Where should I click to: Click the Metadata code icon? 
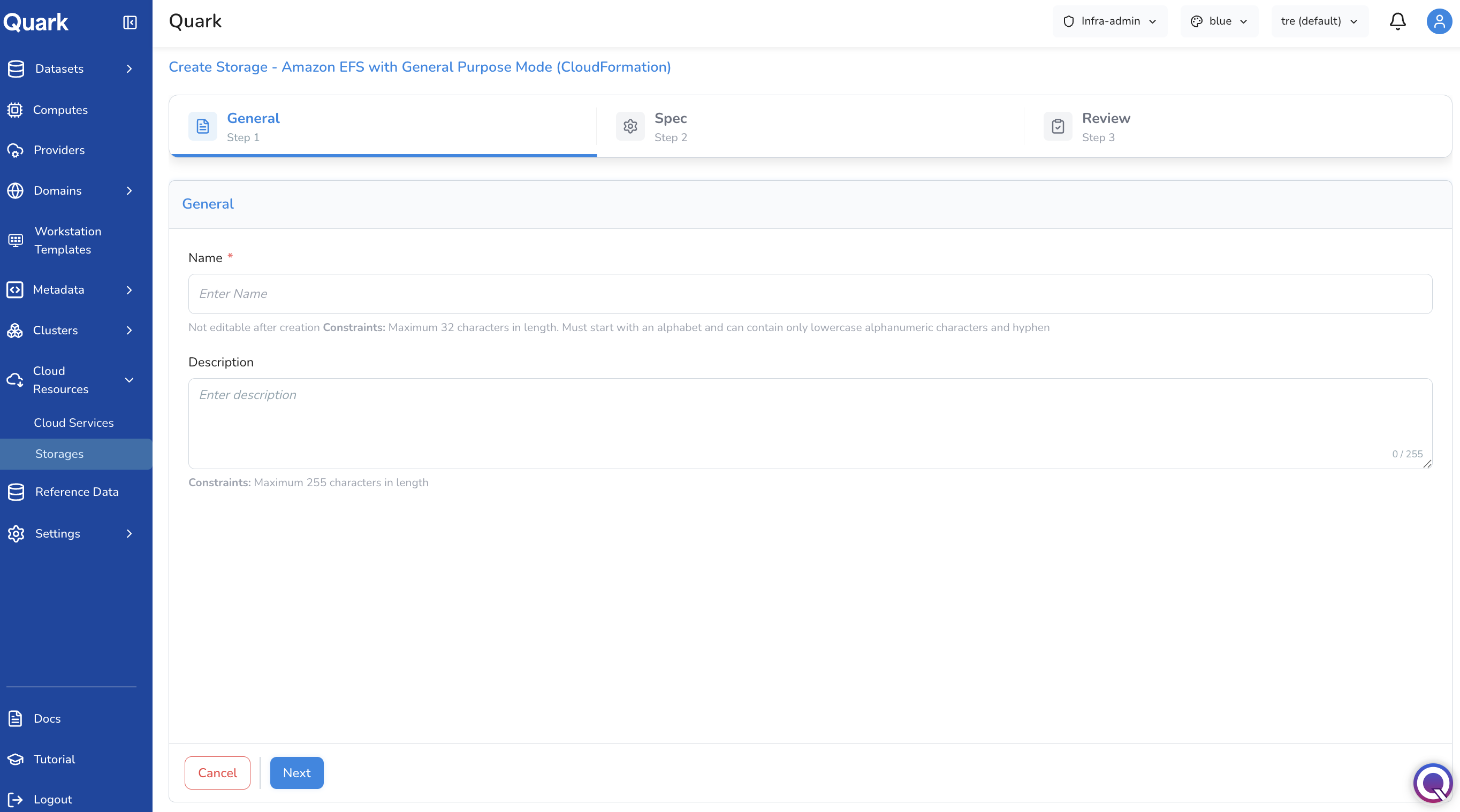pos(15,289)
